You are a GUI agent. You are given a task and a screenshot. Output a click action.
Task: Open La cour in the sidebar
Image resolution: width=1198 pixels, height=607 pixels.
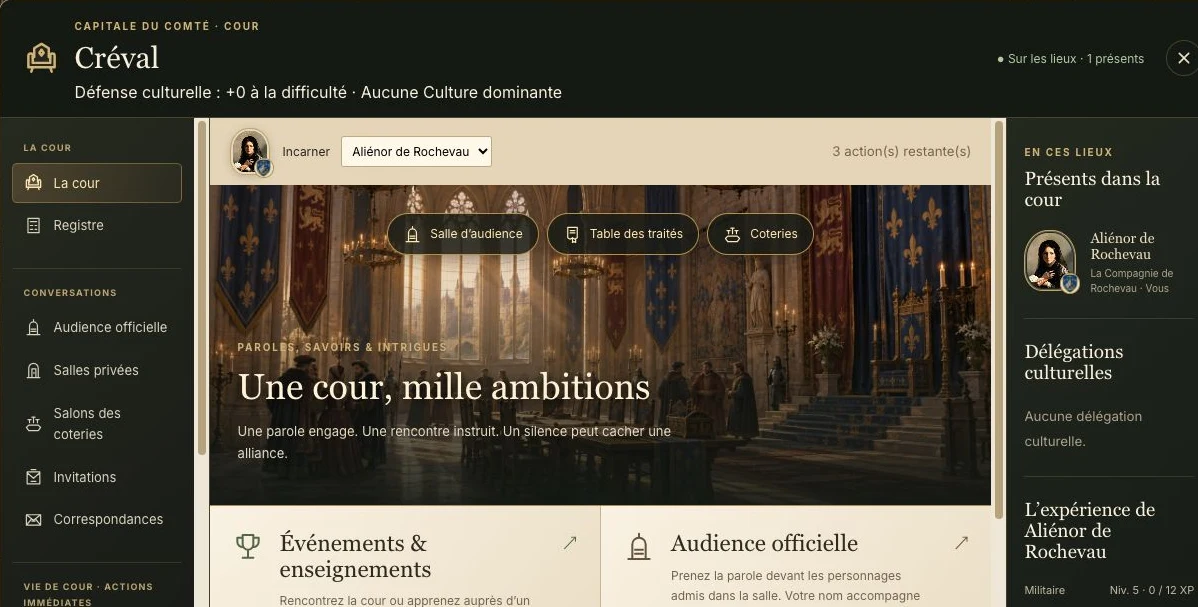click(x=97, y=183)
